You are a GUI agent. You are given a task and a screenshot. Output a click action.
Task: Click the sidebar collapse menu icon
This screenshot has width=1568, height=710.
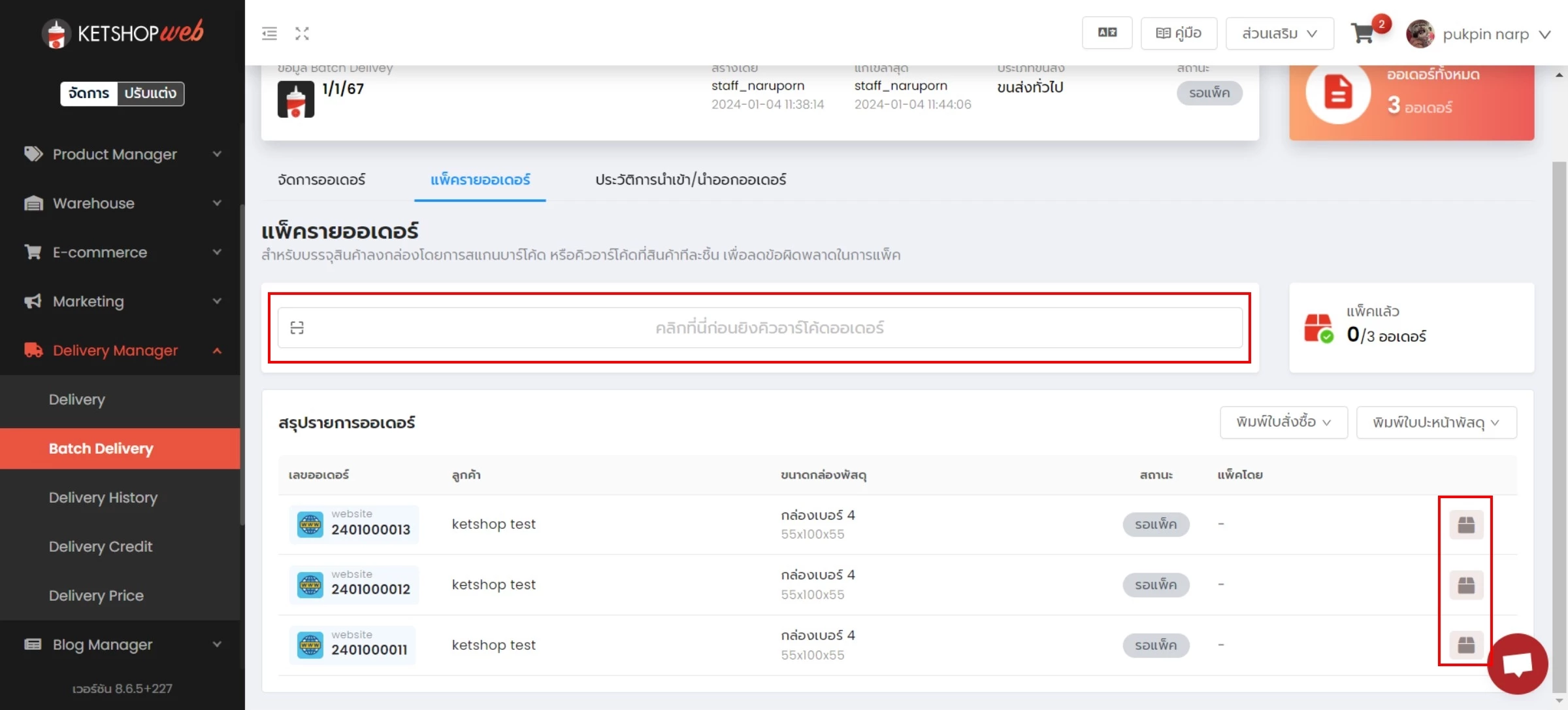pyautogui.click(x=269, y=33)
